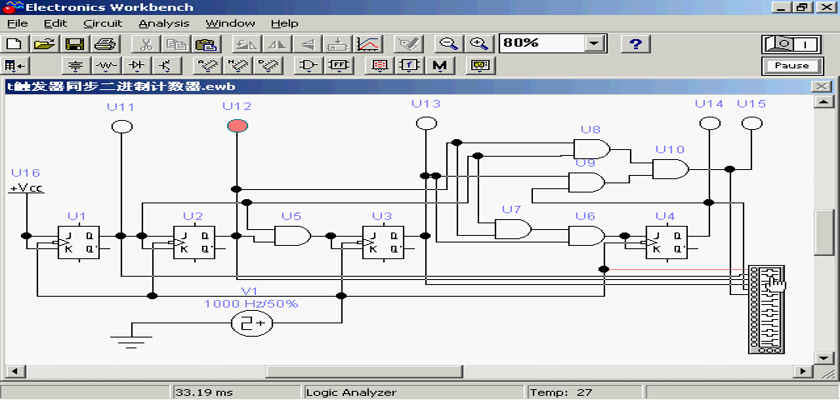
Task: Open the Window menu
Action: pos(230,24)
